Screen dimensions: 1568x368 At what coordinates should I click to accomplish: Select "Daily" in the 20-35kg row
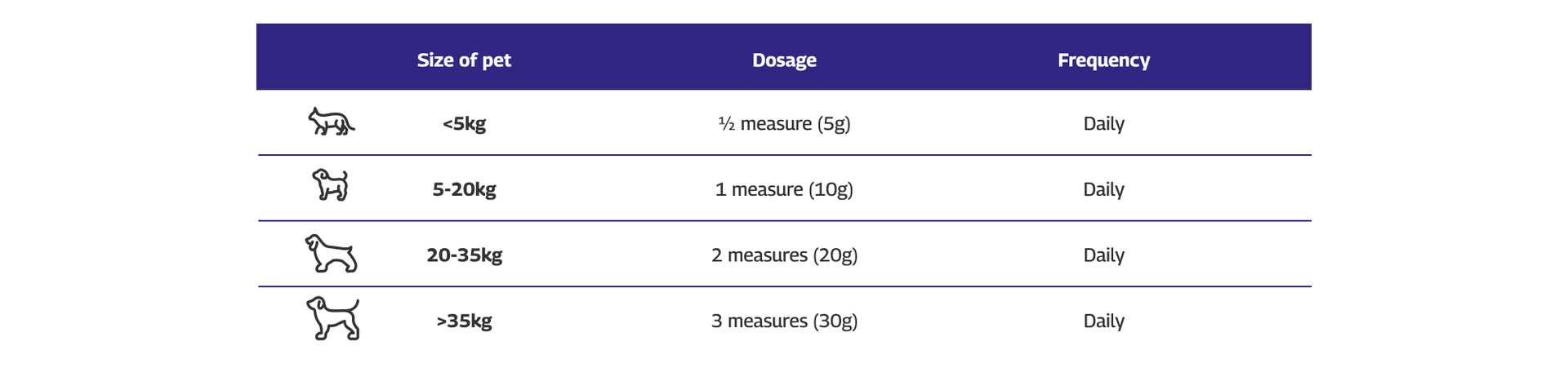pyautogui.click(x=1103, y=255)
